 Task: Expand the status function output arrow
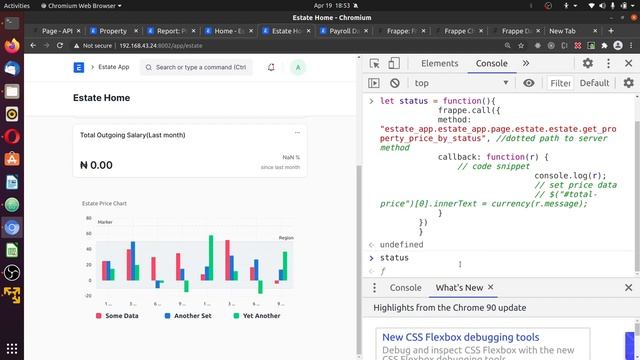pyautogui.click(x=371, y=271)
